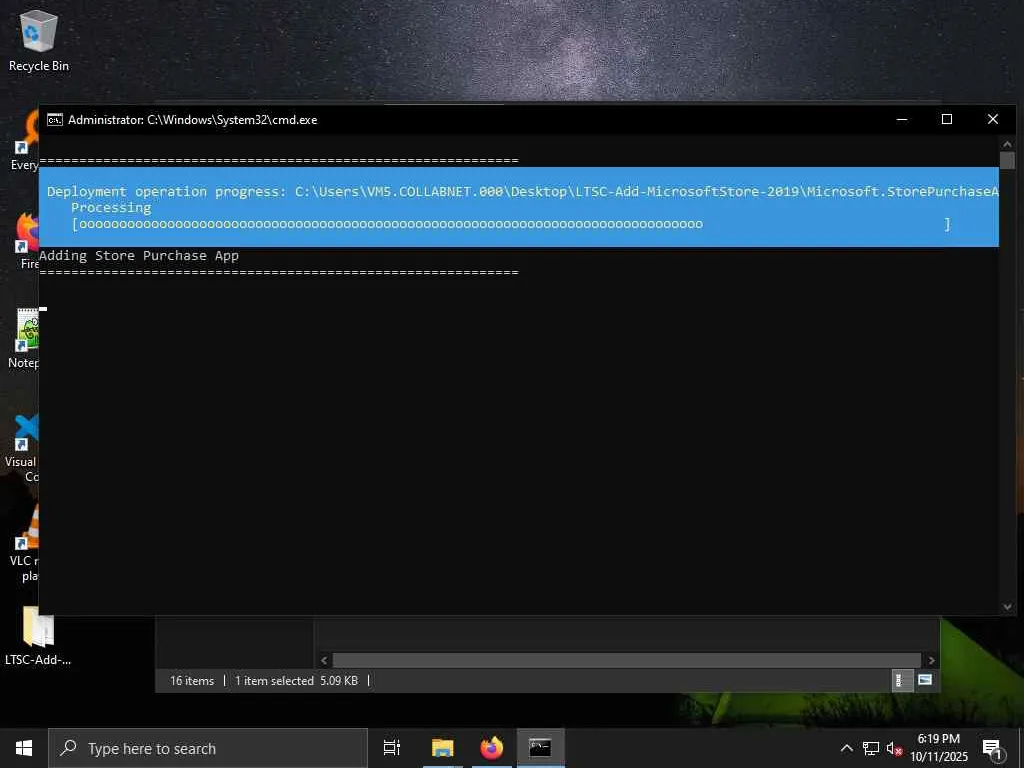Open the Windows Start menu
Image resolution: width=1024 pixels, height=768 pixels.
tap(24, 748)
